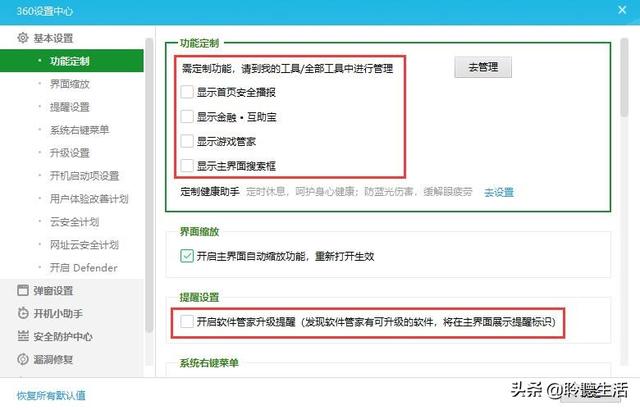Select 升级设置 sidebar item
The image size is (640, 410).
click(x=69, y=153)
